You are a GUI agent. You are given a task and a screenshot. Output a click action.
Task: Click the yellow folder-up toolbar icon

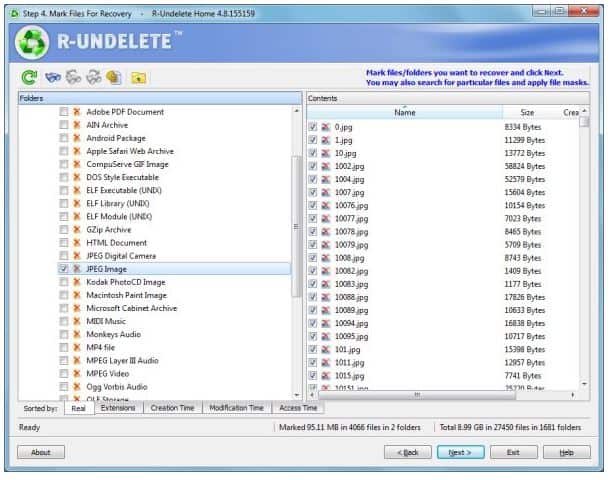(139, 78)
